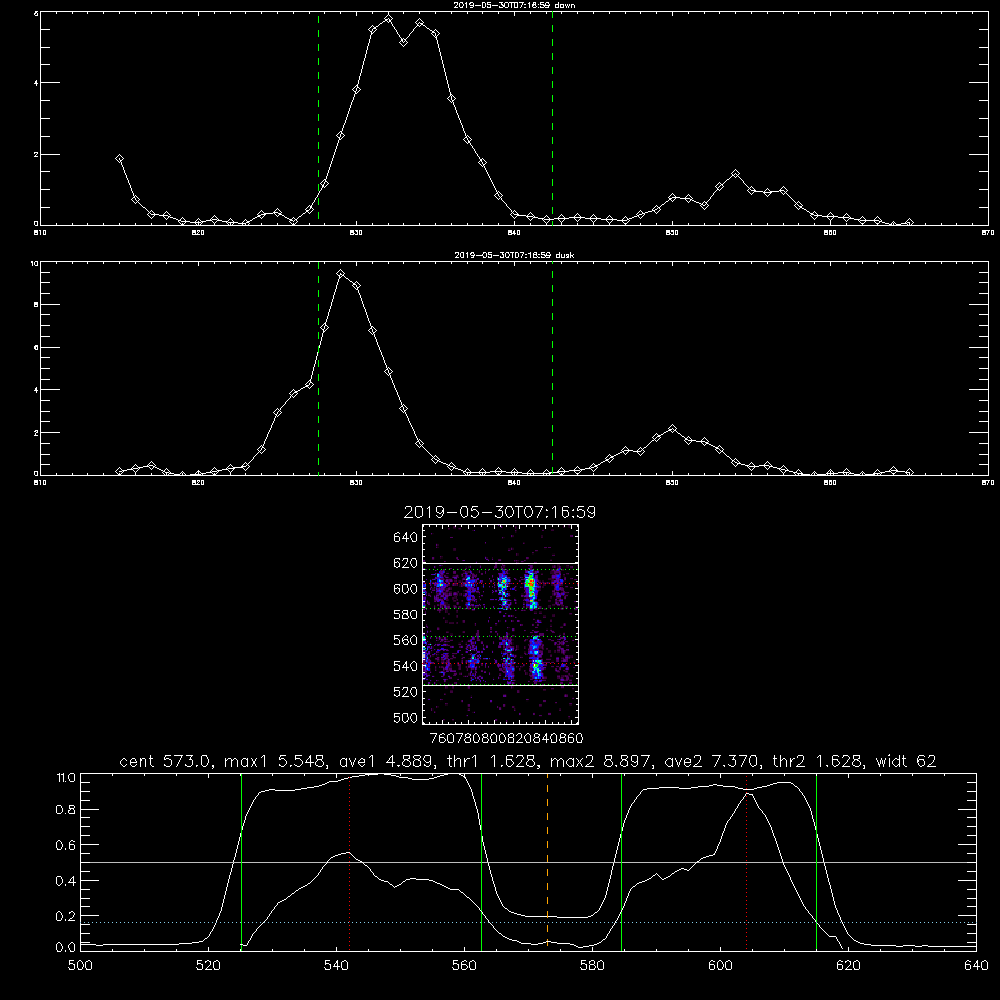This screenshot has width=1000, height=1000.
Task: Select the 'widt 62' value in the stats line
Action: (906, 761)
